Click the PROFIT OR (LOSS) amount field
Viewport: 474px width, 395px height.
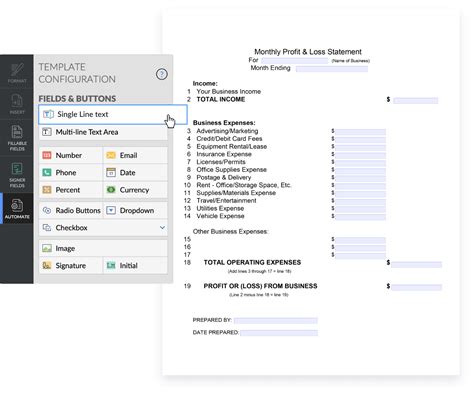416,287
